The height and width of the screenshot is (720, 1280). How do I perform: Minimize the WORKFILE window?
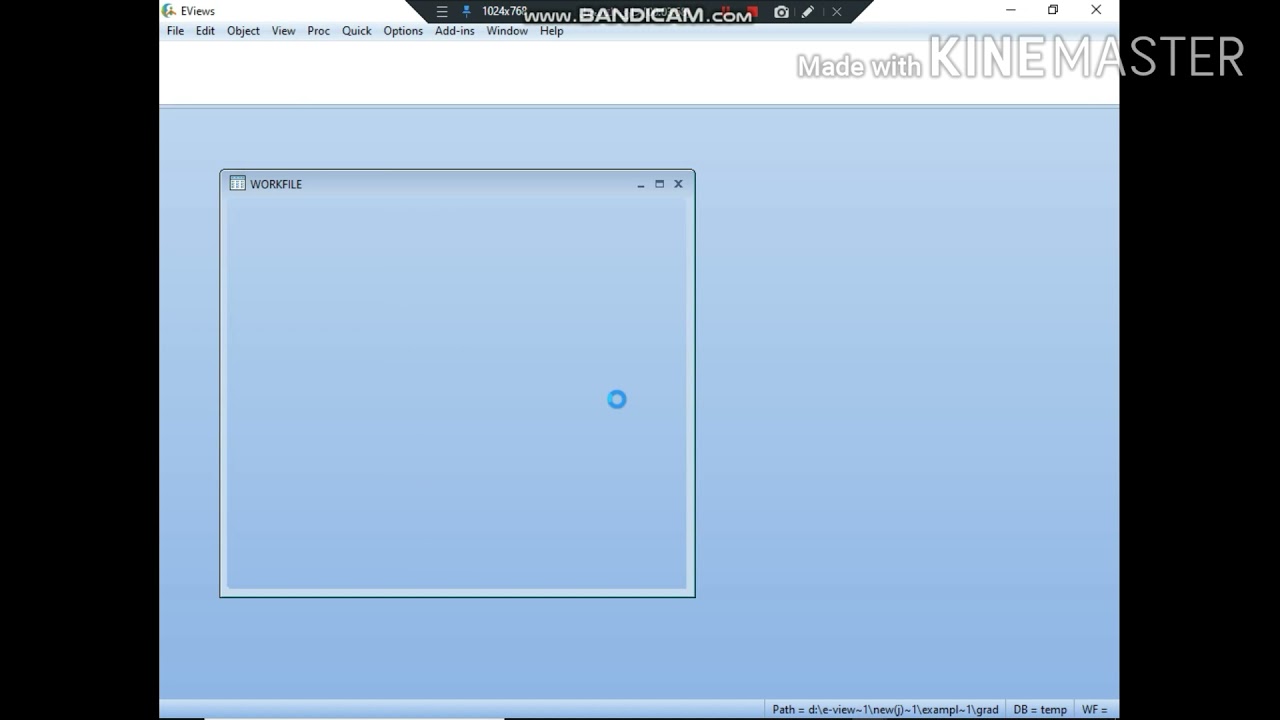click(x=641, y=184)
